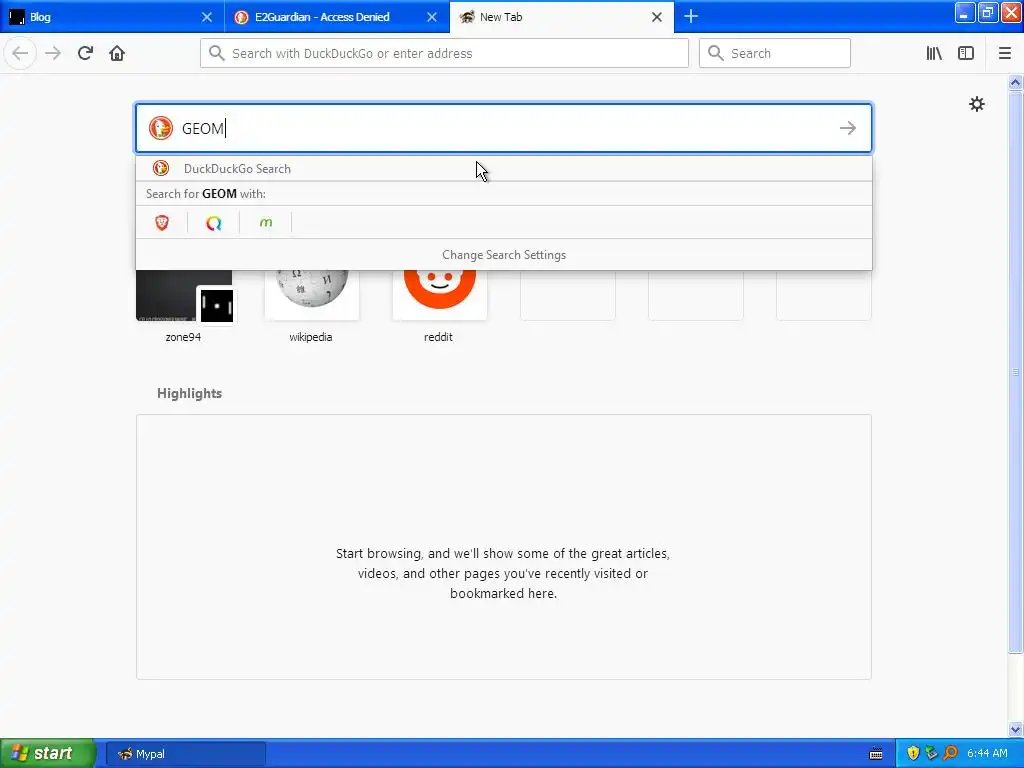
Task: Reload the current page
Action: (86, 53)
